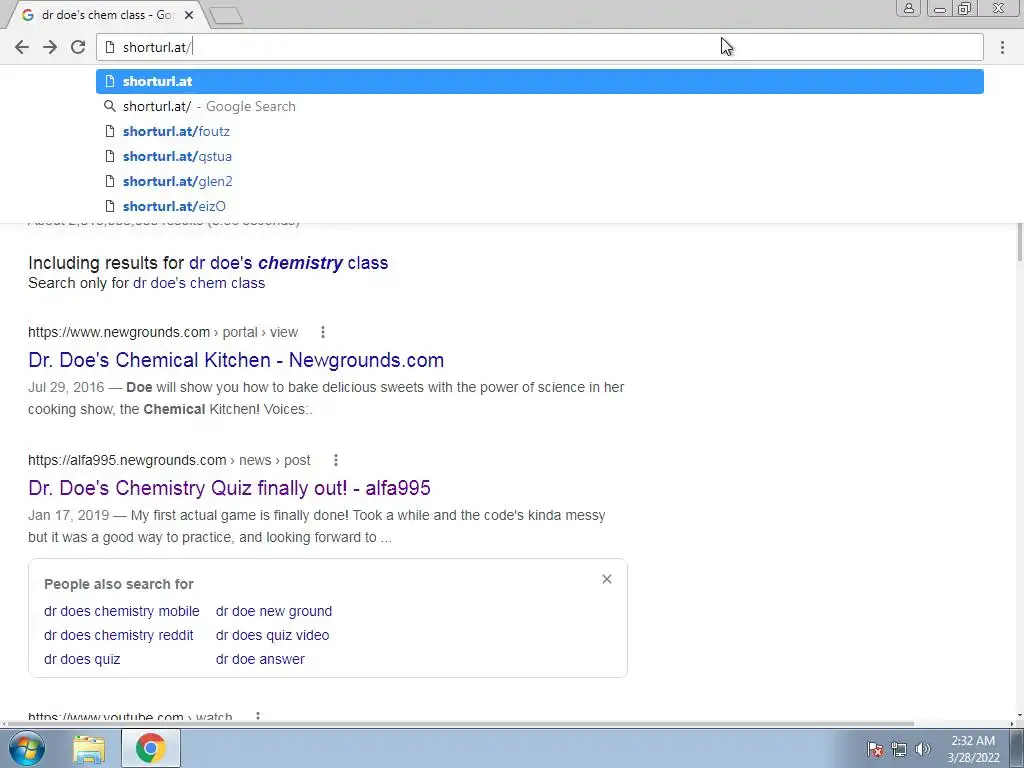Screen dimensions: 1024x768
Task: Open the Windows Start menu orb
Action: coord(26,748)
